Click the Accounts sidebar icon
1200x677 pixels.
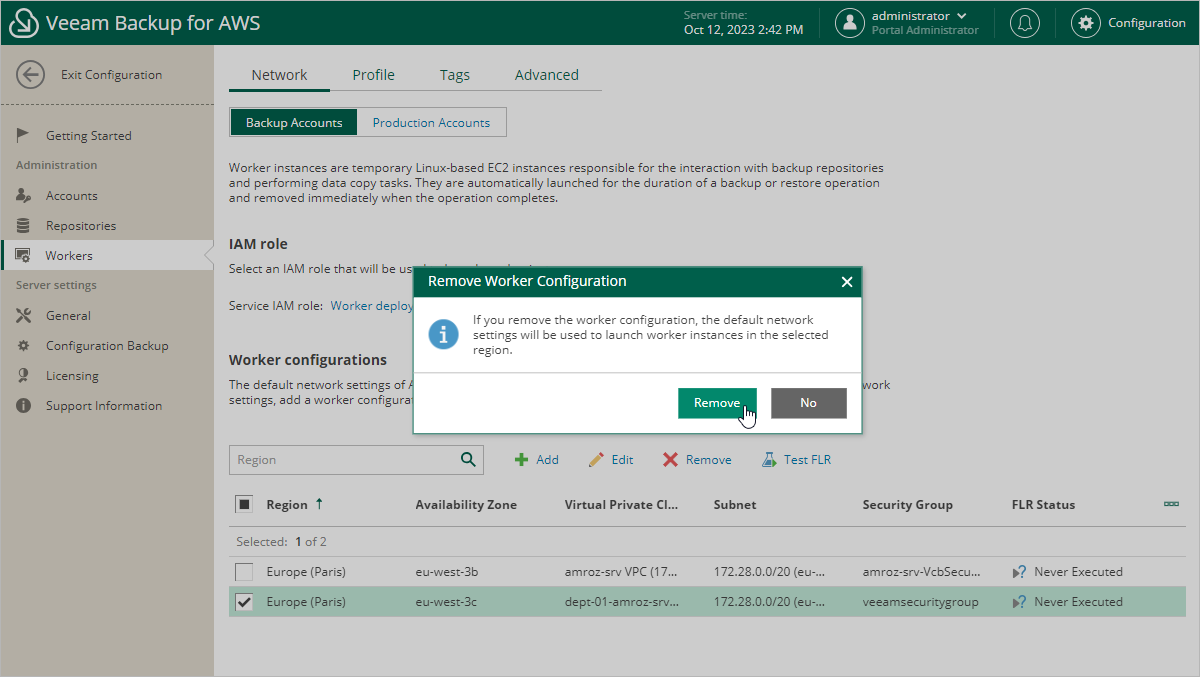point(23,196)
